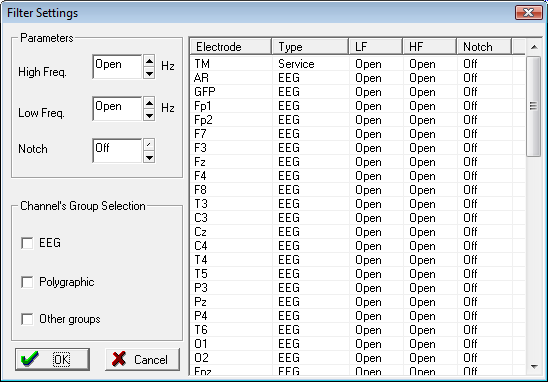Select the Pz electrode row
Viewport: 548px width, 382px height.
coord(358,302)
